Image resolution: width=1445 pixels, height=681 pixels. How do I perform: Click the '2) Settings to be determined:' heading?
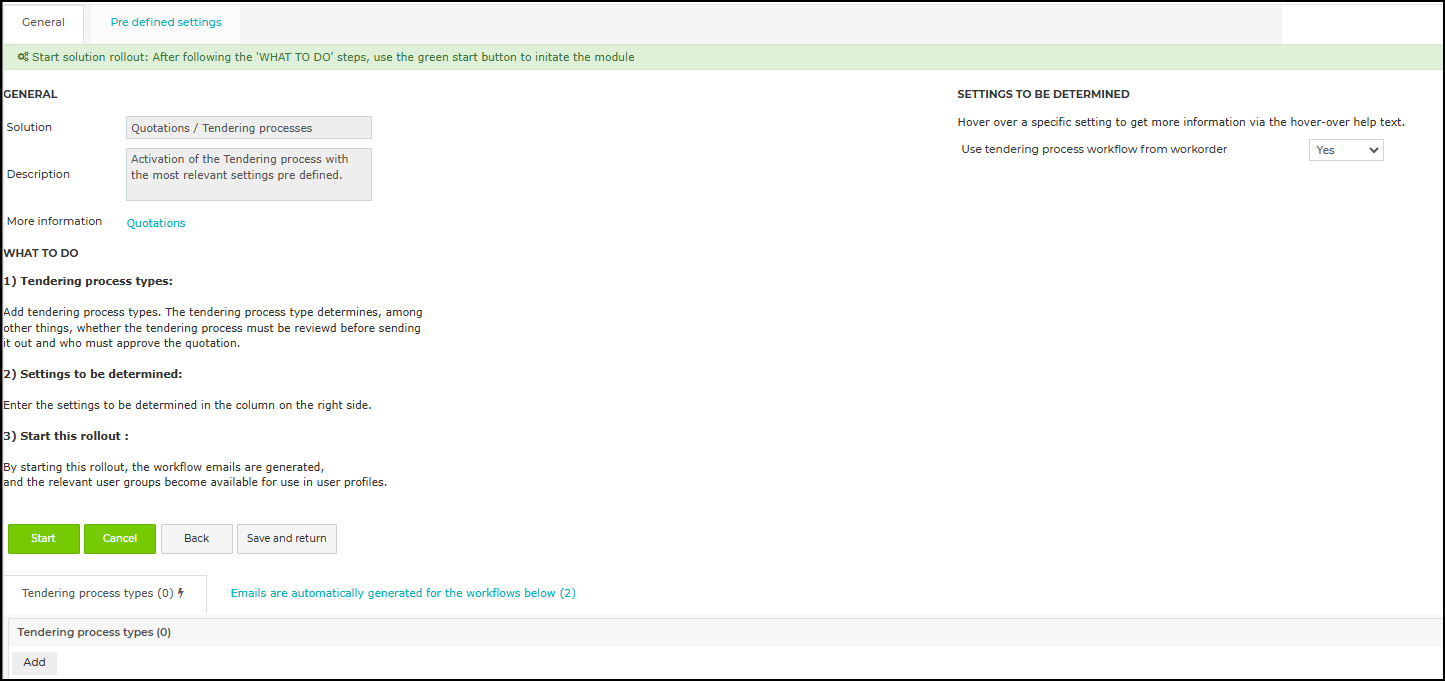[x=93, y=374]
